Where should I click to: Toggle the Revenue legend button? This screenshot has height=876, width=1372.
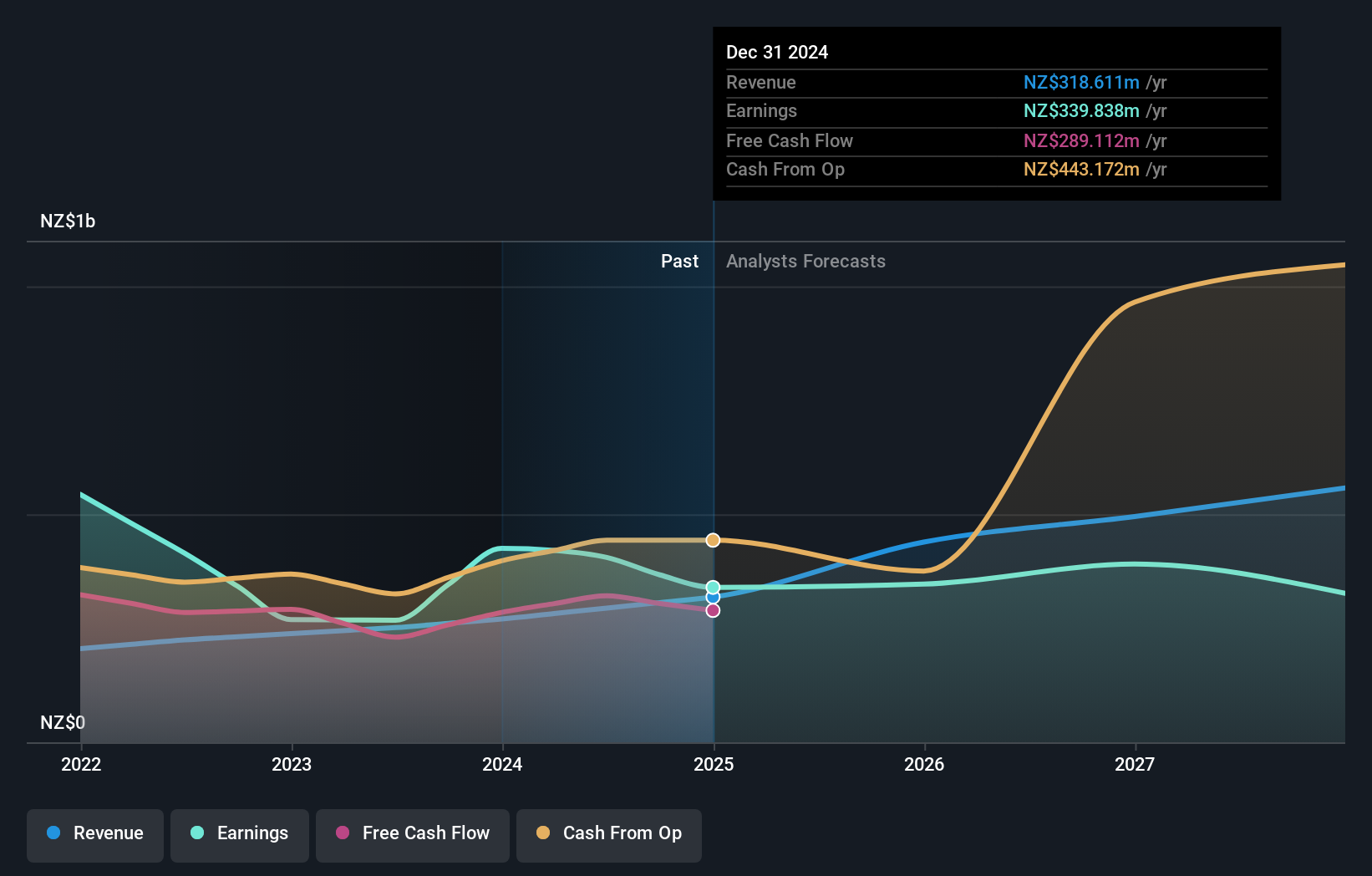click(x=95, y=835)
